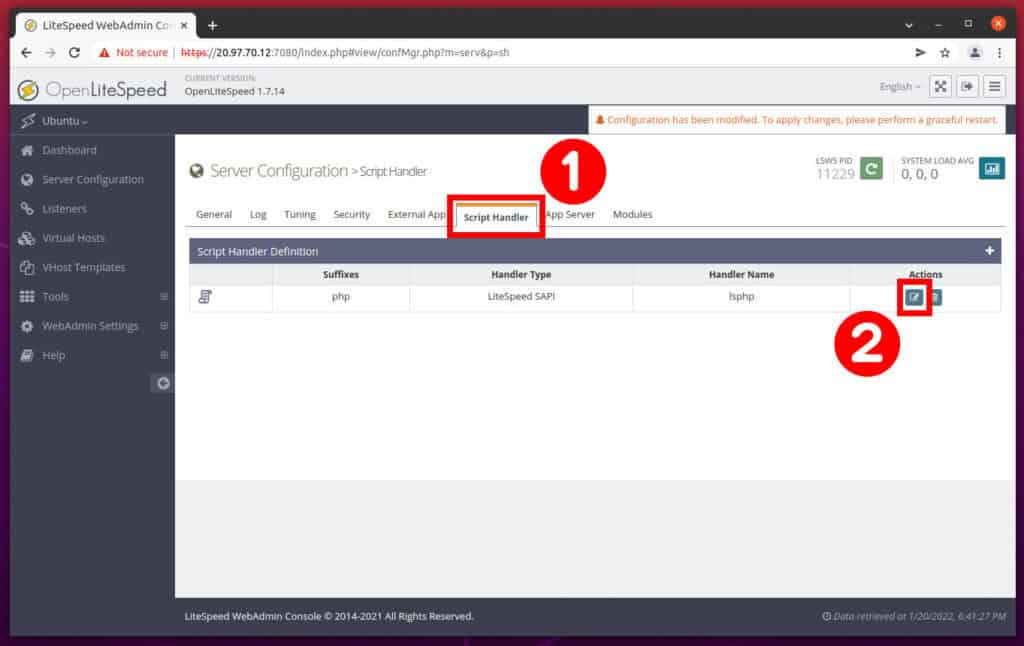Click the Not secure warning badge

pos(133,52)
